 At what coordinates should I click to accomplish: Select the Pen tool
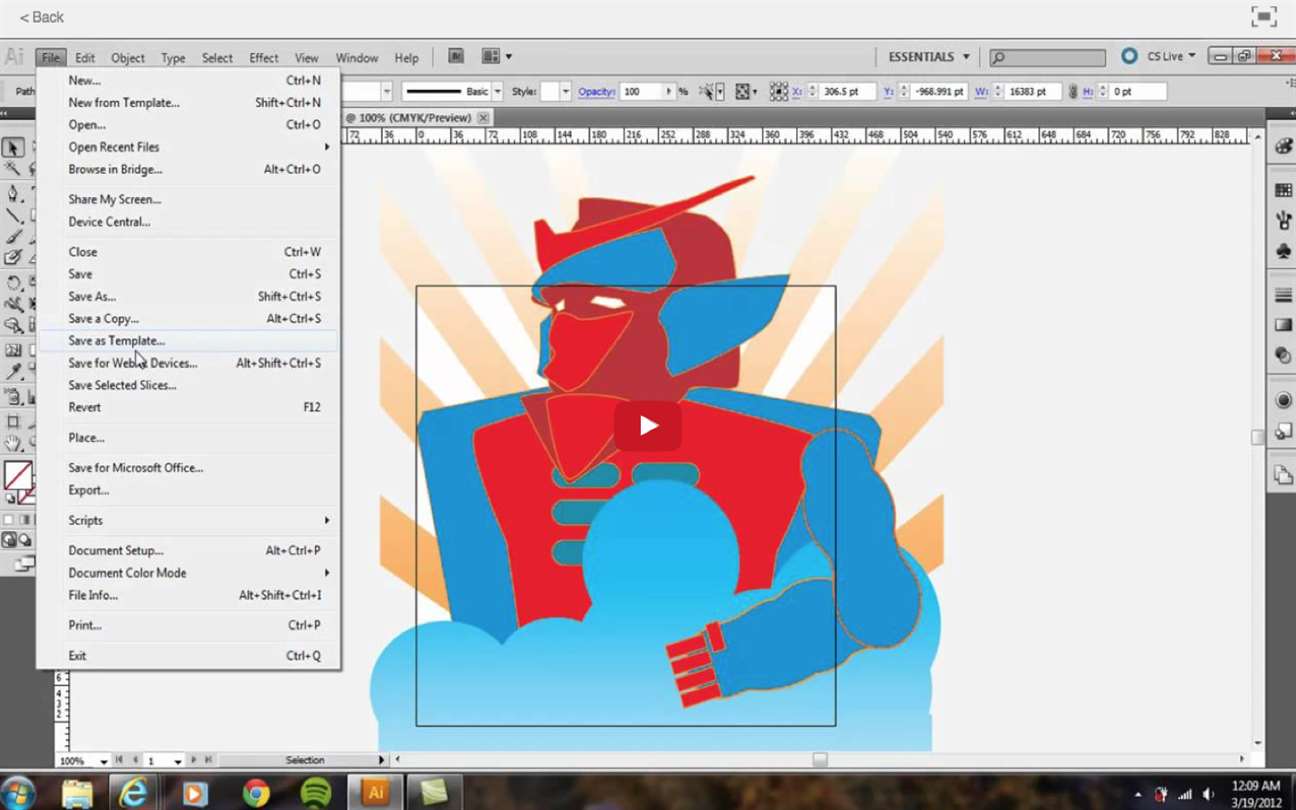(x=13, y=193)
